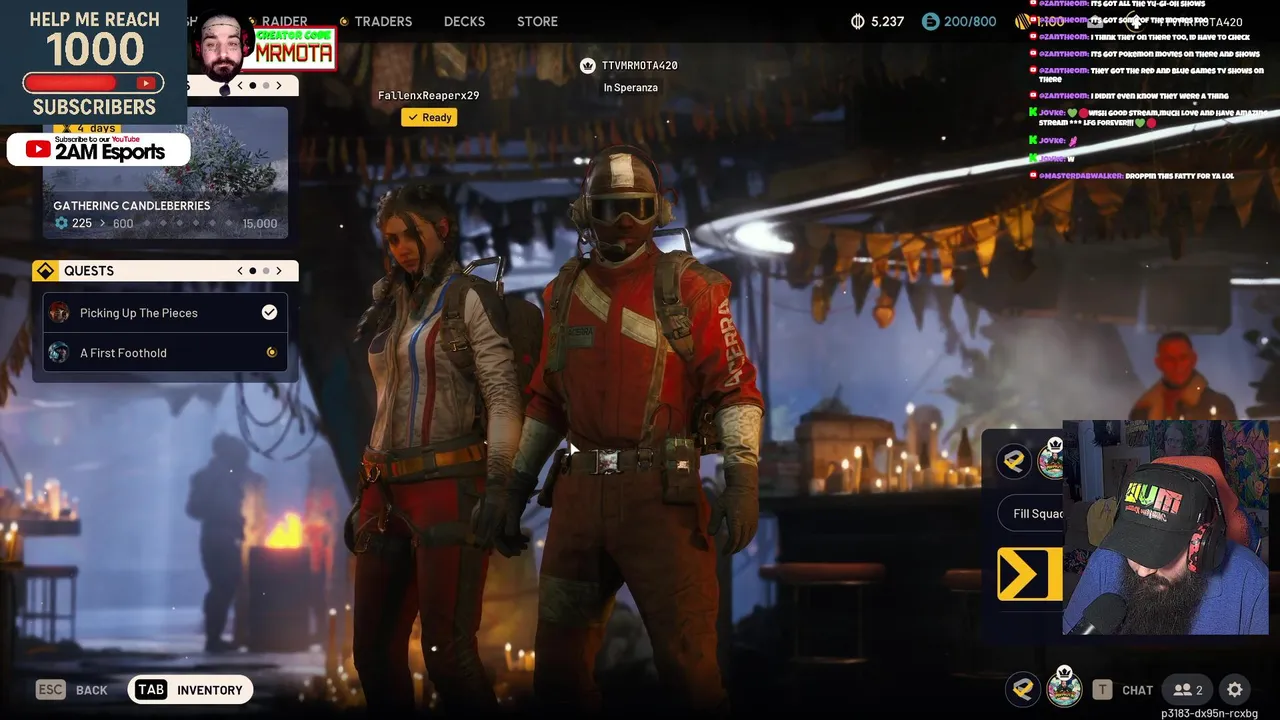Open INVENTORY with the TAB prompt
The height and width of the screenshot is (720, 1280).
tap(190, 690)
